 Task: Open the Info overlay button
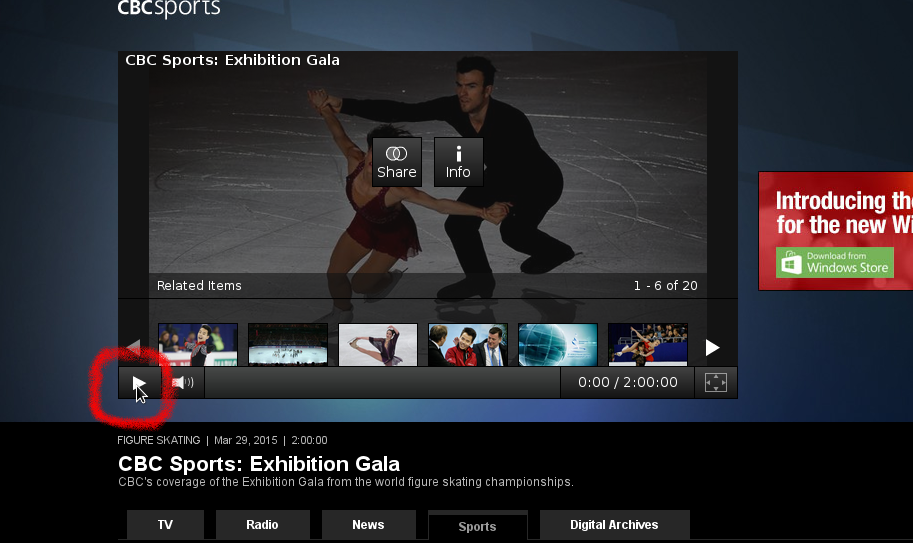tap(458, 162)
